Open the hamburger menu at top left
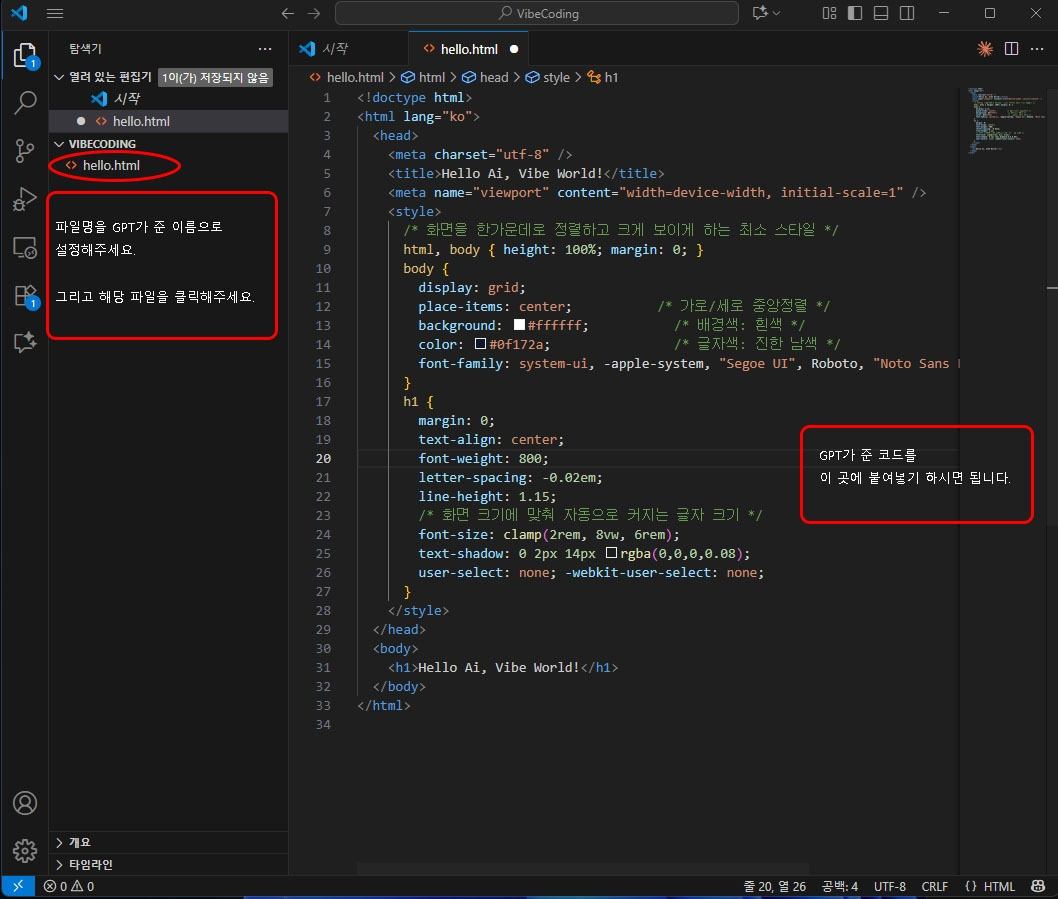1058x899 pixels. click(56, 14)
